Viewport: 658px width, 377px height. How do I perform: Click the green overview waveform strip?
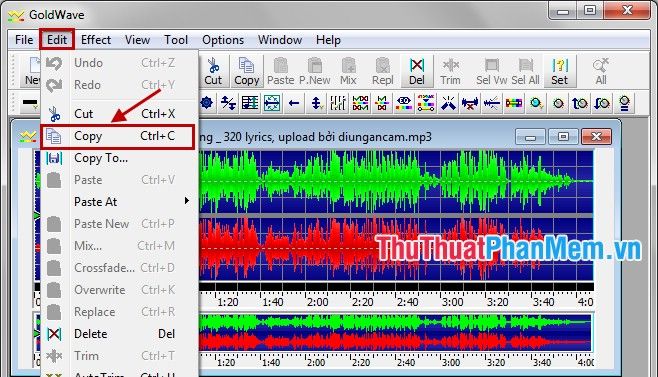[x=395, y=323]
